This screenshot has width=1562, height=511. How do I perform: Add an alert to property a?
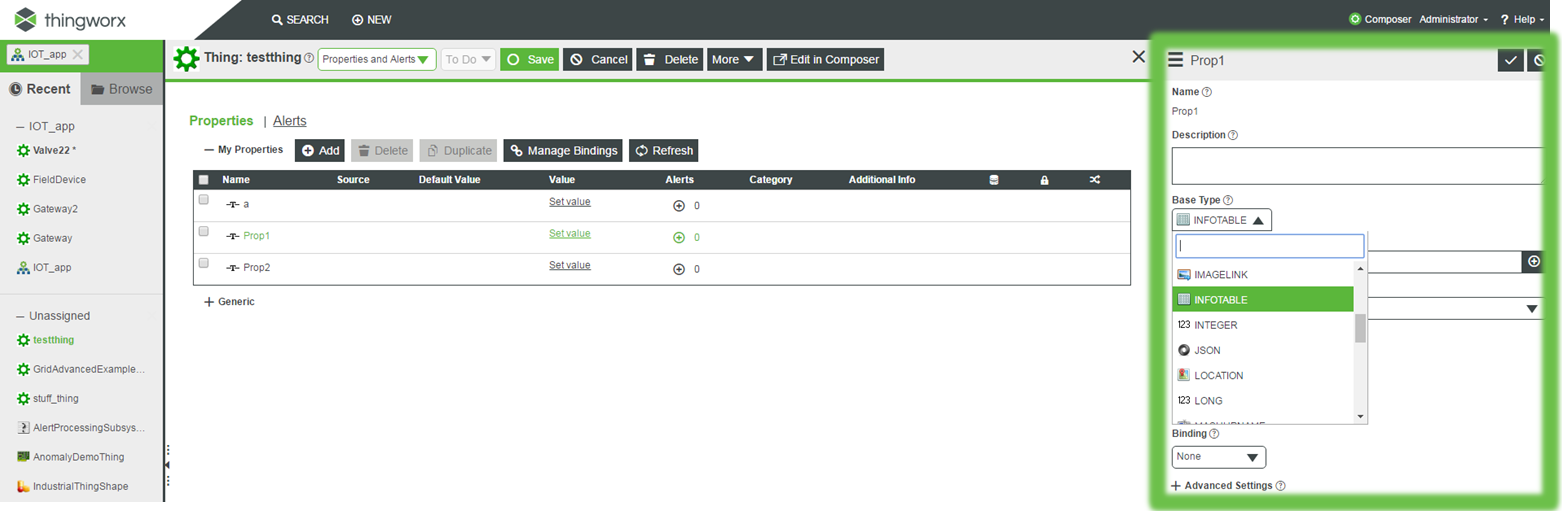[679, 205]
